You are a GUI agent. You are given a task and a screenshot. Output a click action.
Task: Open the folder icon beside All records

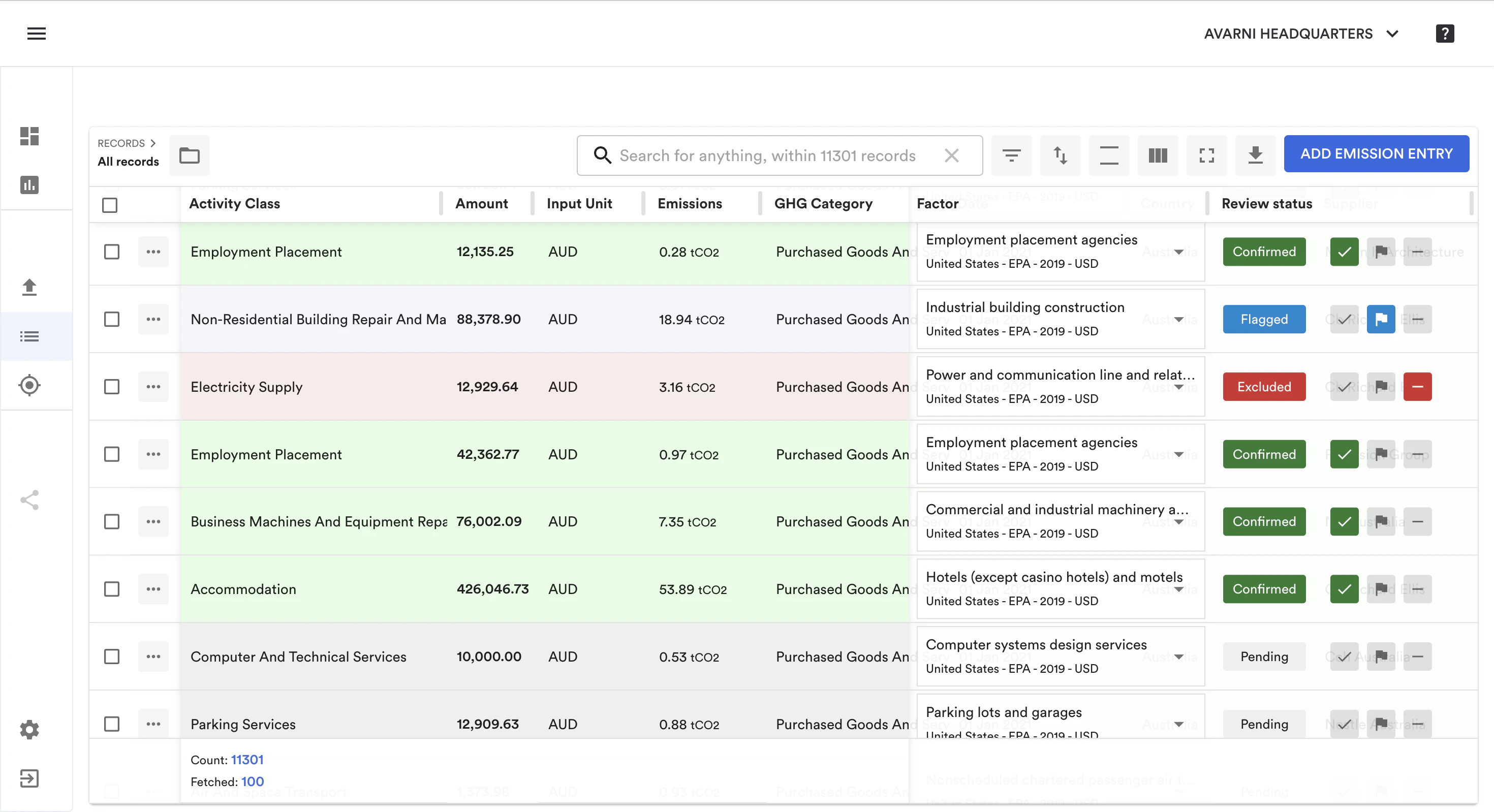click(189, 155)
